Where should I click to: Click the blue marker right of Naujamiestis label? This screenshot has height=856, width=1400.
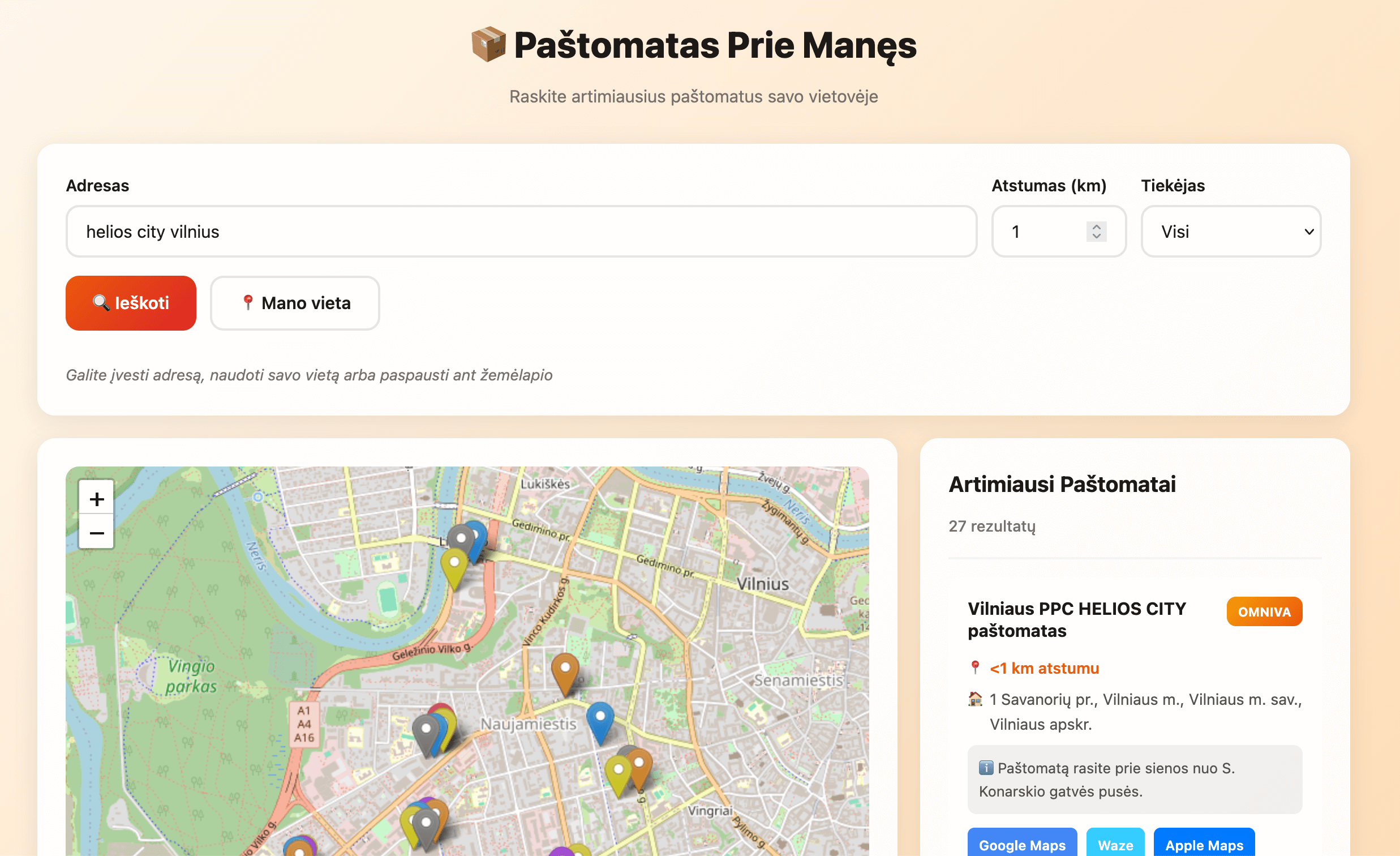[600, 718]
